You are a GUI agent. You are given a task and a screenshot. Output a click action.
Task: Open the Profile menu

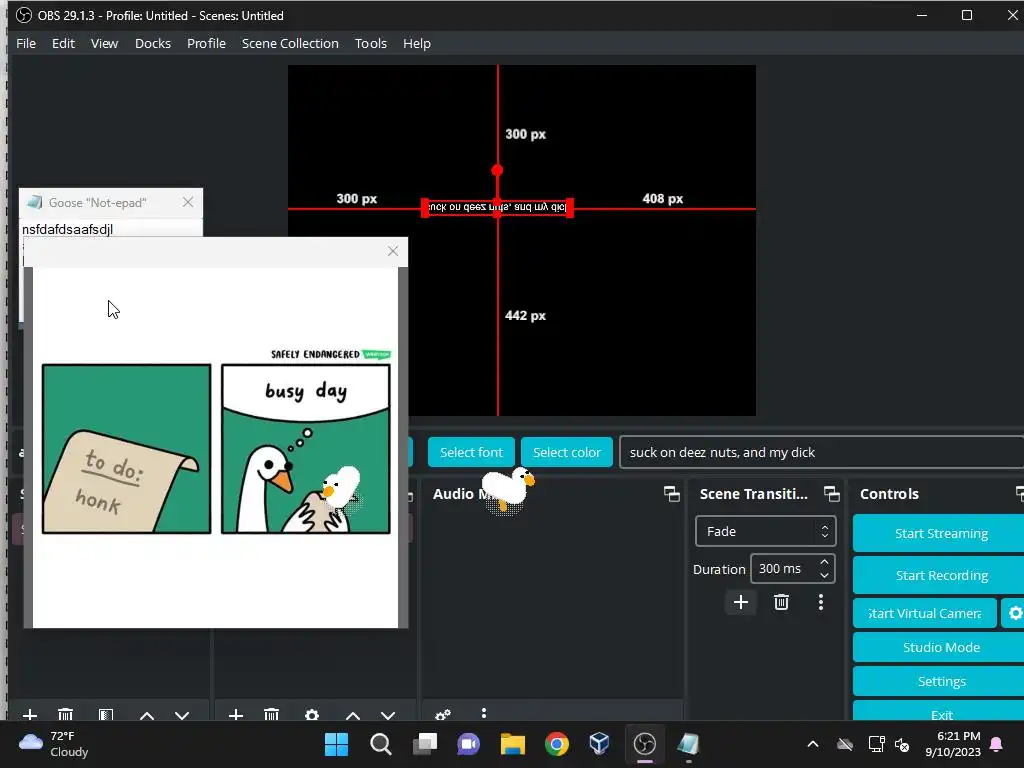tap(206, 43)
